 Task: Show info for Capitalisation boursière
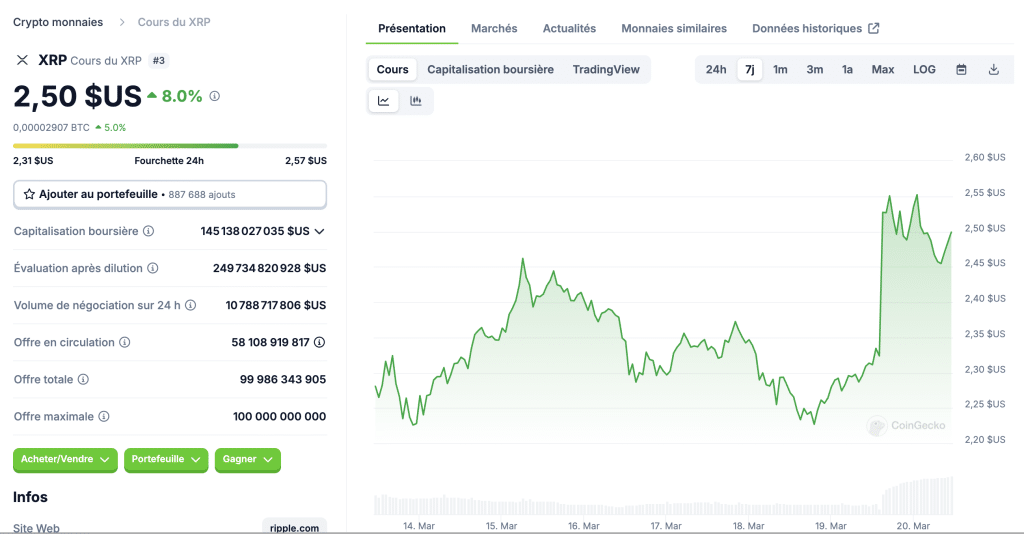148,231
